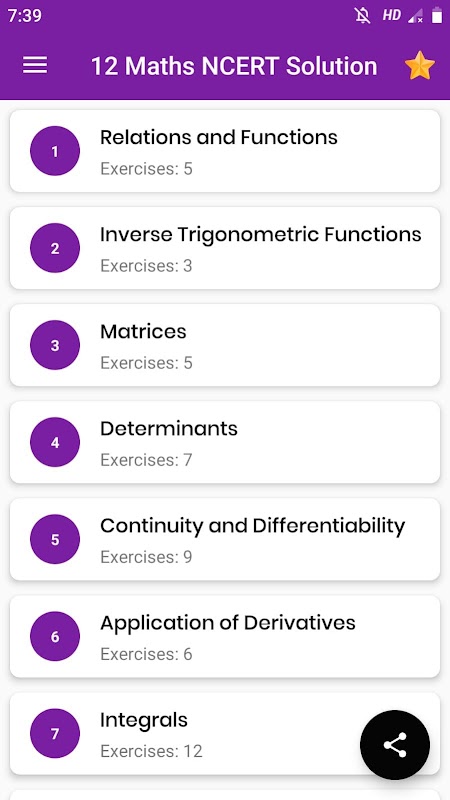Screen dimensions: 450x800
Task: Open the hamburger navigation menu
Action: [35, 65]
